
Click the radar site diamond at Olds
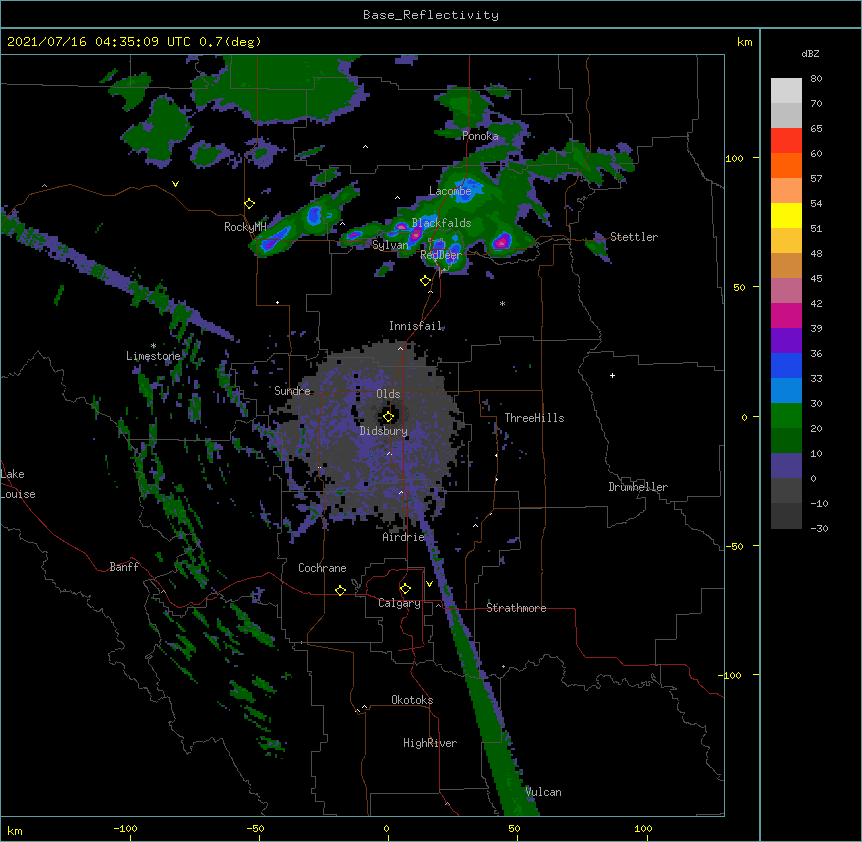coord(388,417)
